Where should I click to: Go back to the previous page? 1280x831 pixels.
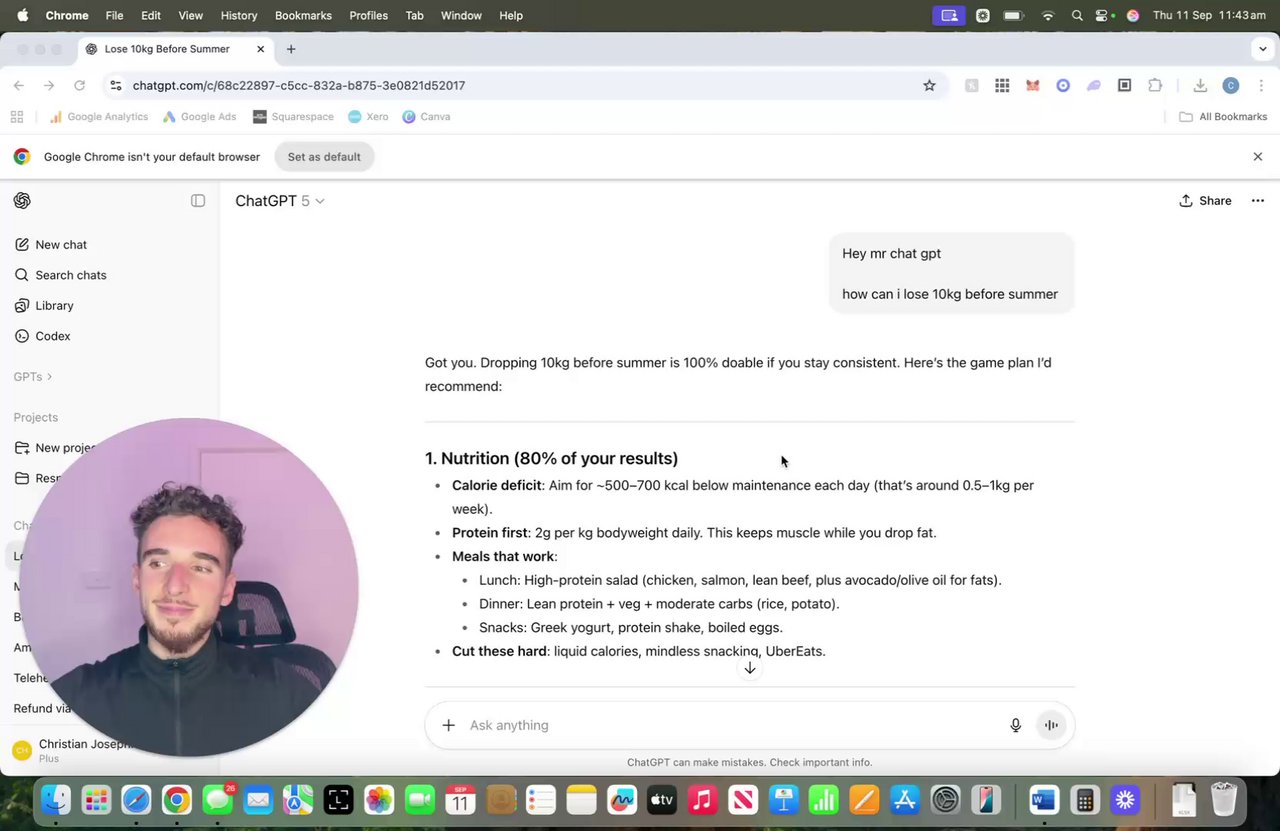coord(19,86)
